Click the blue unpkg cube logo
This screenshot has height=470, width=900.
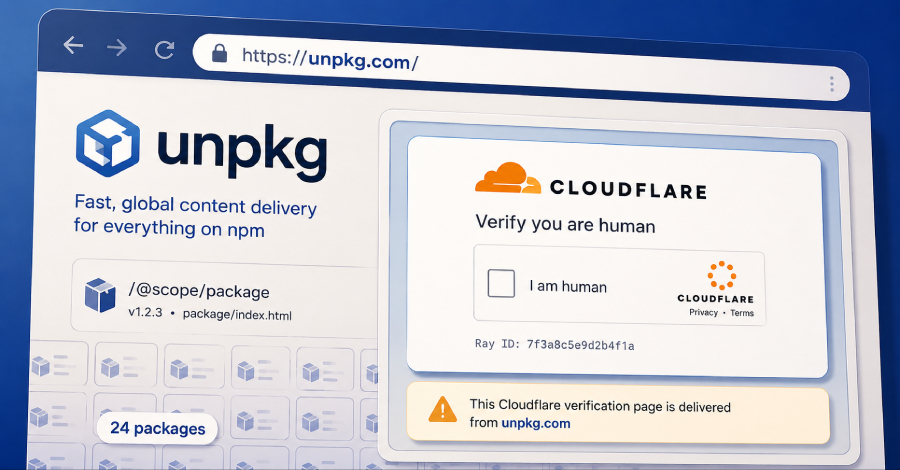108,143
